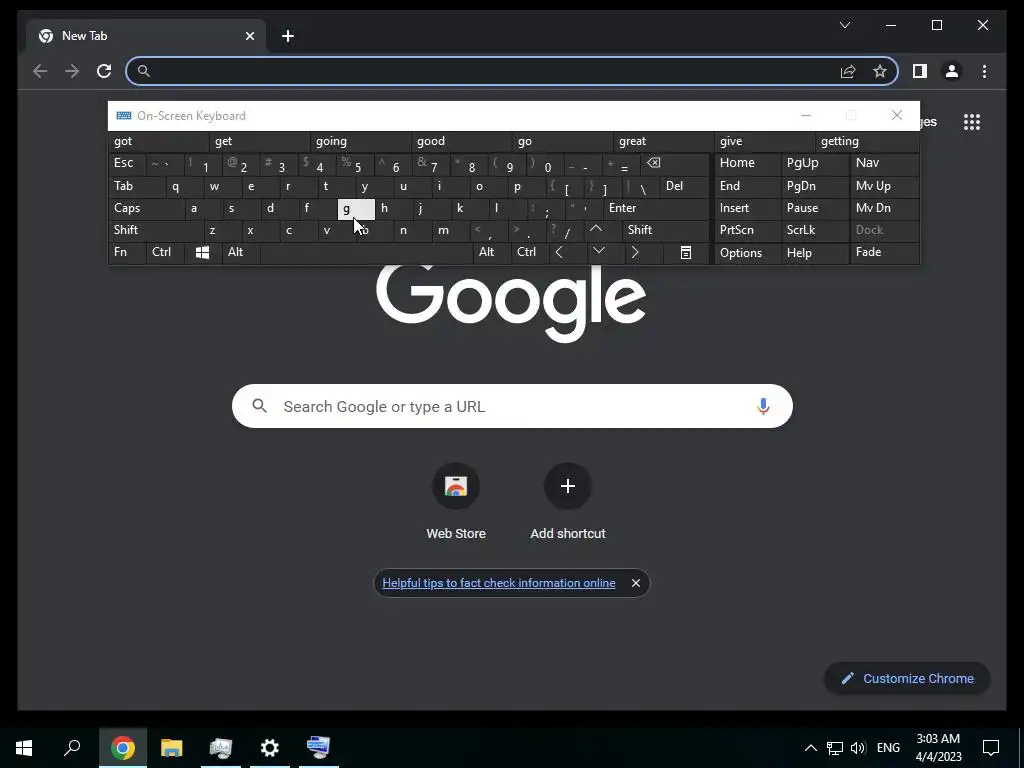The width and height of the screenshot is (1024, 768).
Task: Bookmark this tab with the star icon
Action: tap(880, 71)
